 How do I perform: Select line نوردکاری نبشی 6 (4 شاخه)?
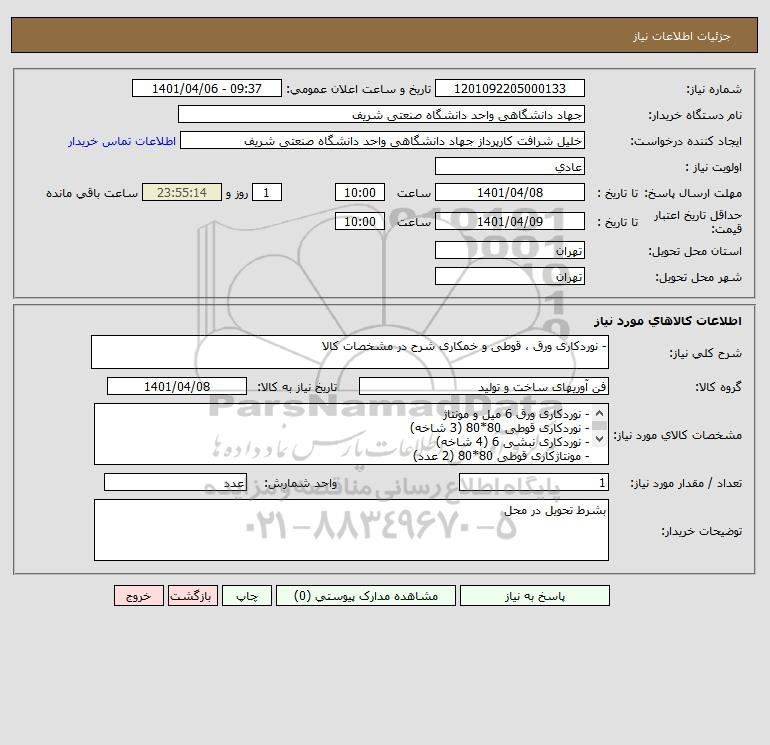pos(512,442)
